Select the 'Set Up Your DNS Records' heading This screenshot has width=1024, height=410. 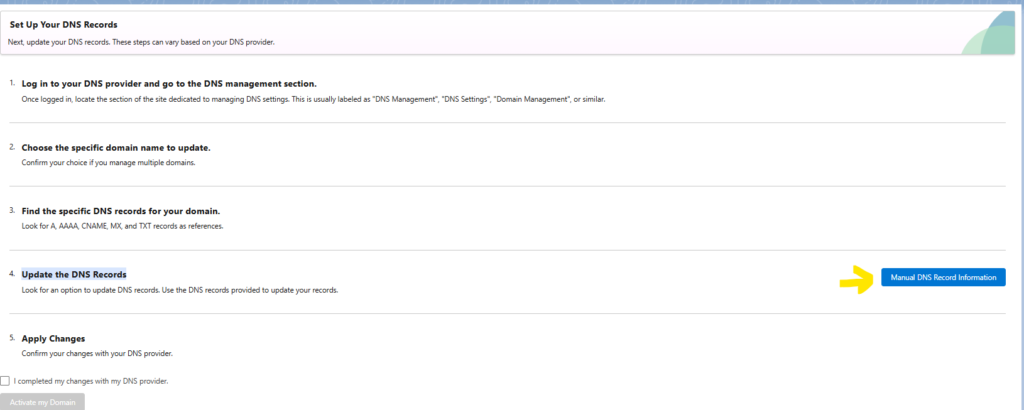coord(63,25)
